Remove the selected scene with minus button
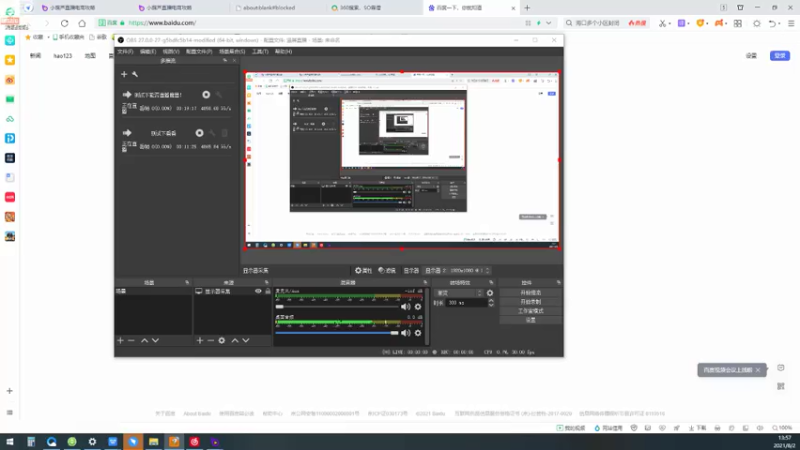 [131, 340]
